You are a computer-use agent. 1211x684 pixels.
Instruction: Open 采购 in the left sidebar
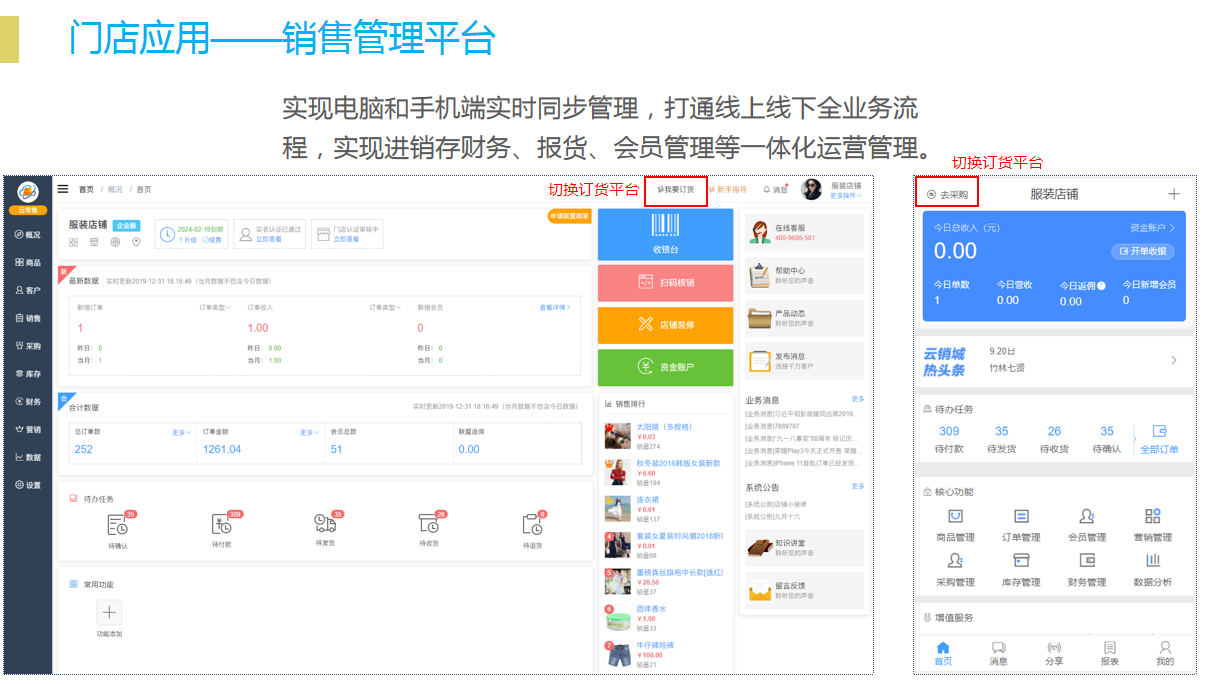(28, 346)
